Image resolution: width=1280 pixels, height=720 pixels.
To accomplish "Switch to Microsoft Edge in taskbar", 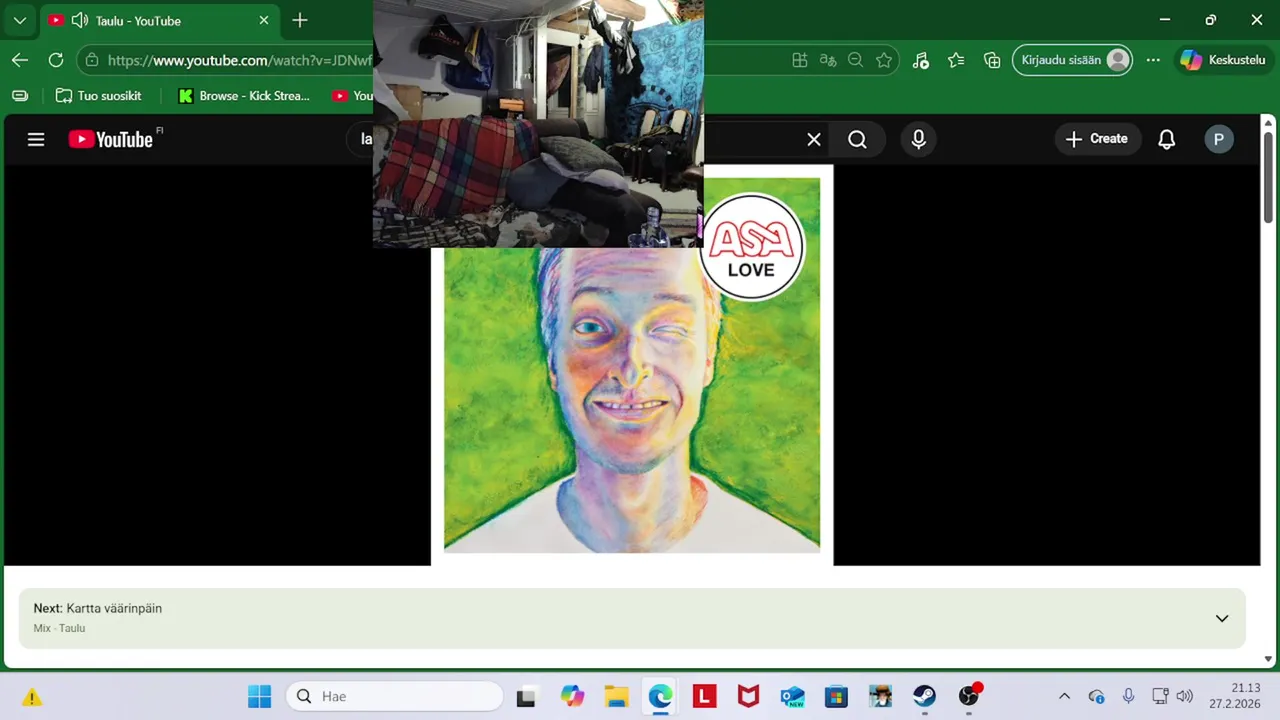I will click(x=660, y=696).
